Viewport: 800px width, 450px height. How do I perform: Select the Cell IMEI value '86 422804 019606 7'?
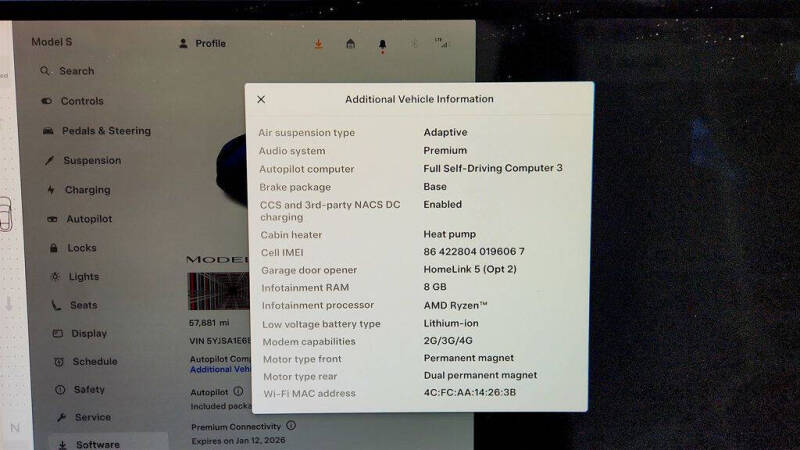tap(474, 252)
